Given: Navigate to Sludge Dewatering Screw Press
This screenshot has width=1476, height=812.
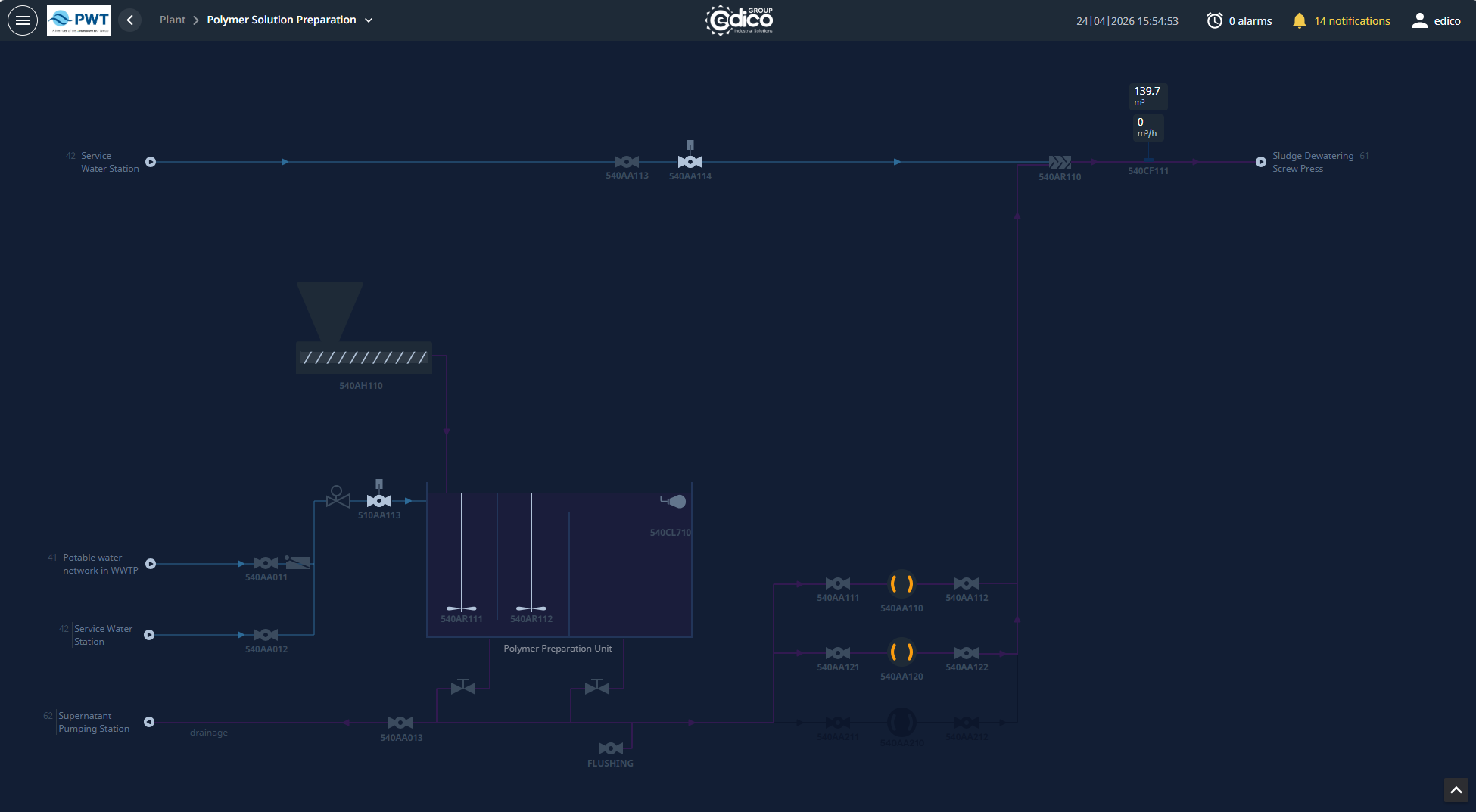Looking at the screenshot, I should pyautogui.click(x=1261, y=162).
